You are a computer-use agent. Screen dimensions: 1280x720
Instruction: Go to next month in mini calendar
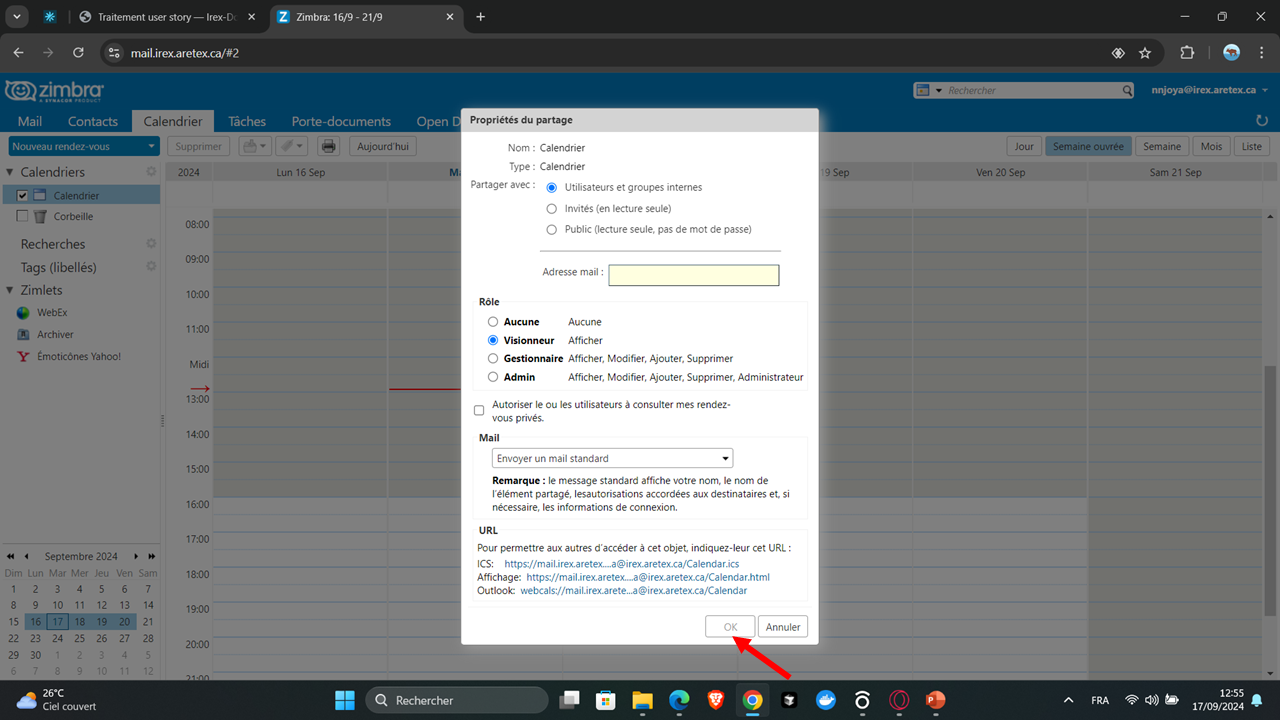coord(138,556)
